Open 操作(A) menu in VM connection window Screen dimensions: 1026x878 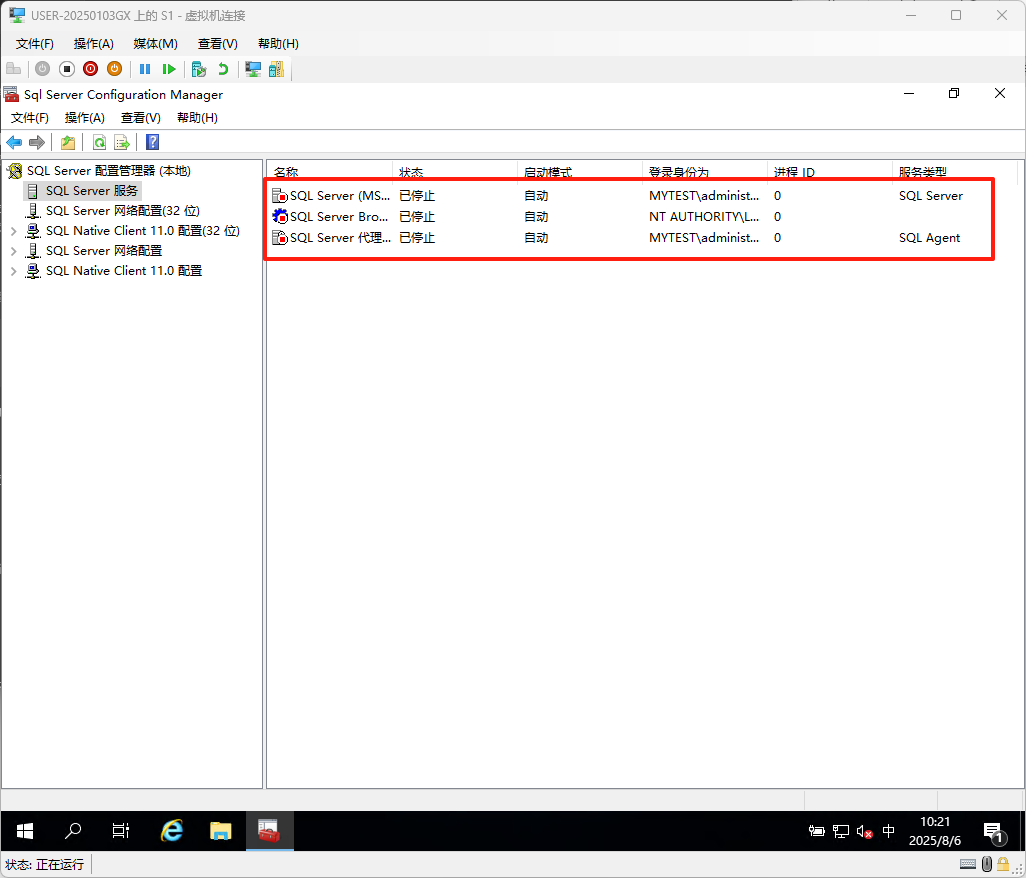click(94, 44)
